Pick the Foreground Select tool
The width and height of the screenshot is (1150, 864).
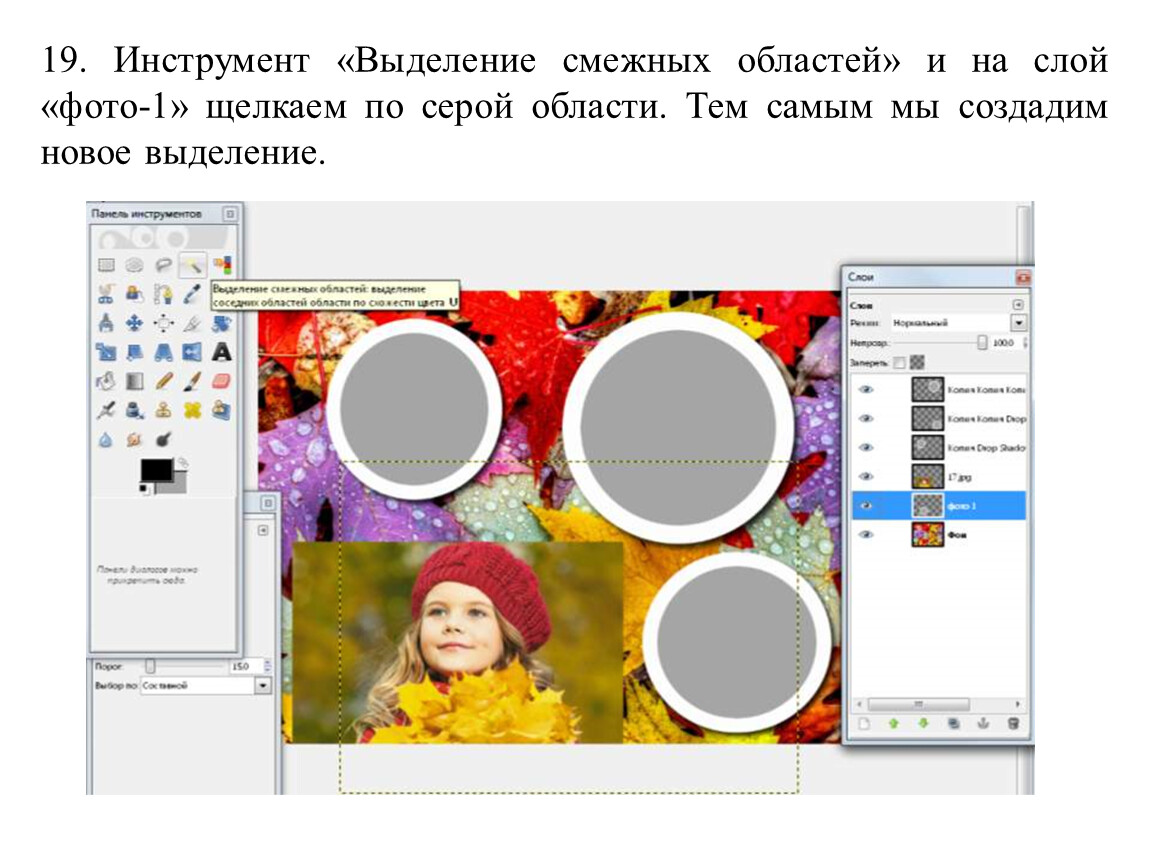[x=134, y=294]
